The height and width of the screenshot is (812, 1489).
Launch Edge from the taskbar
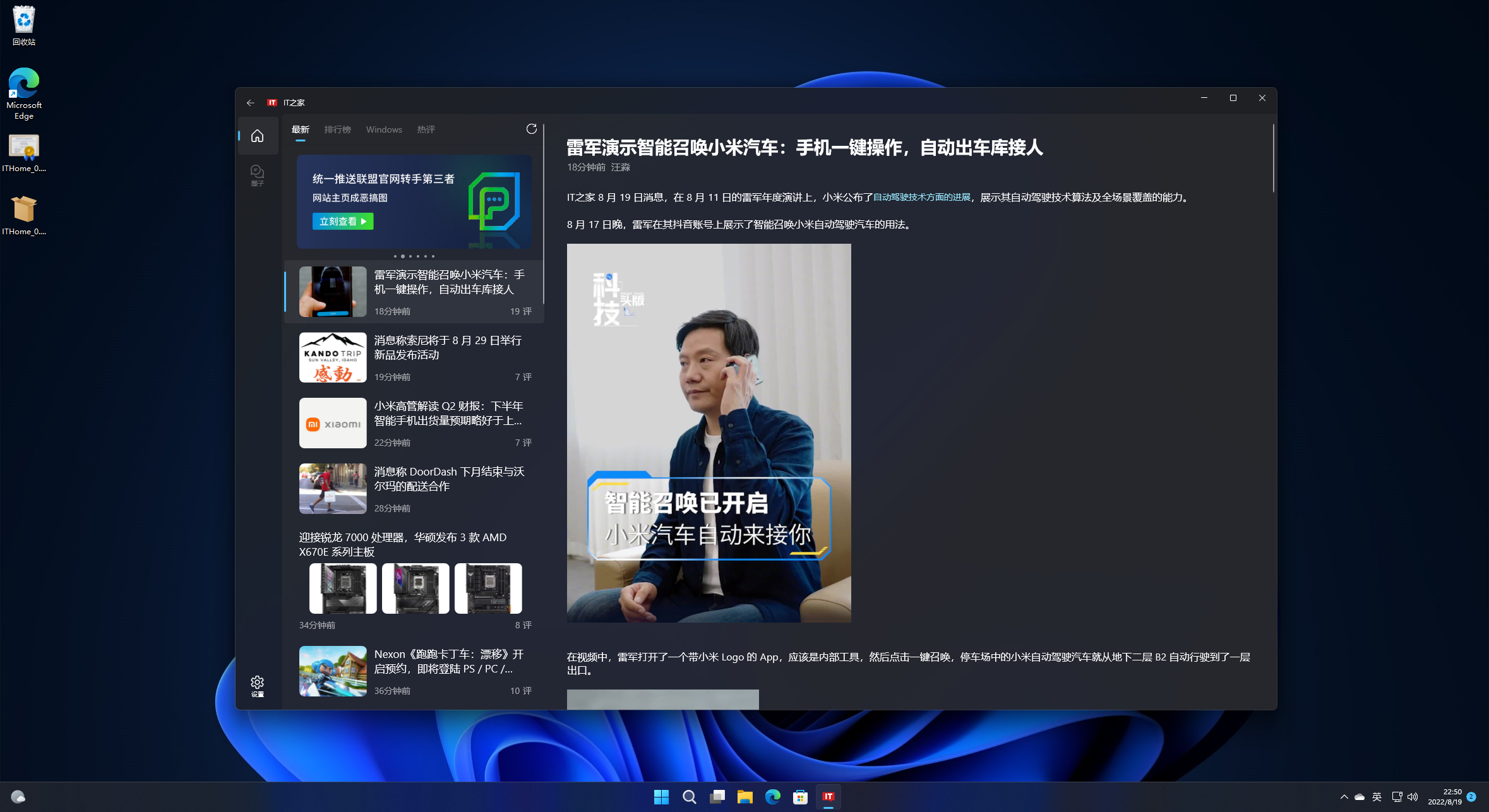(x=772, y=797)
